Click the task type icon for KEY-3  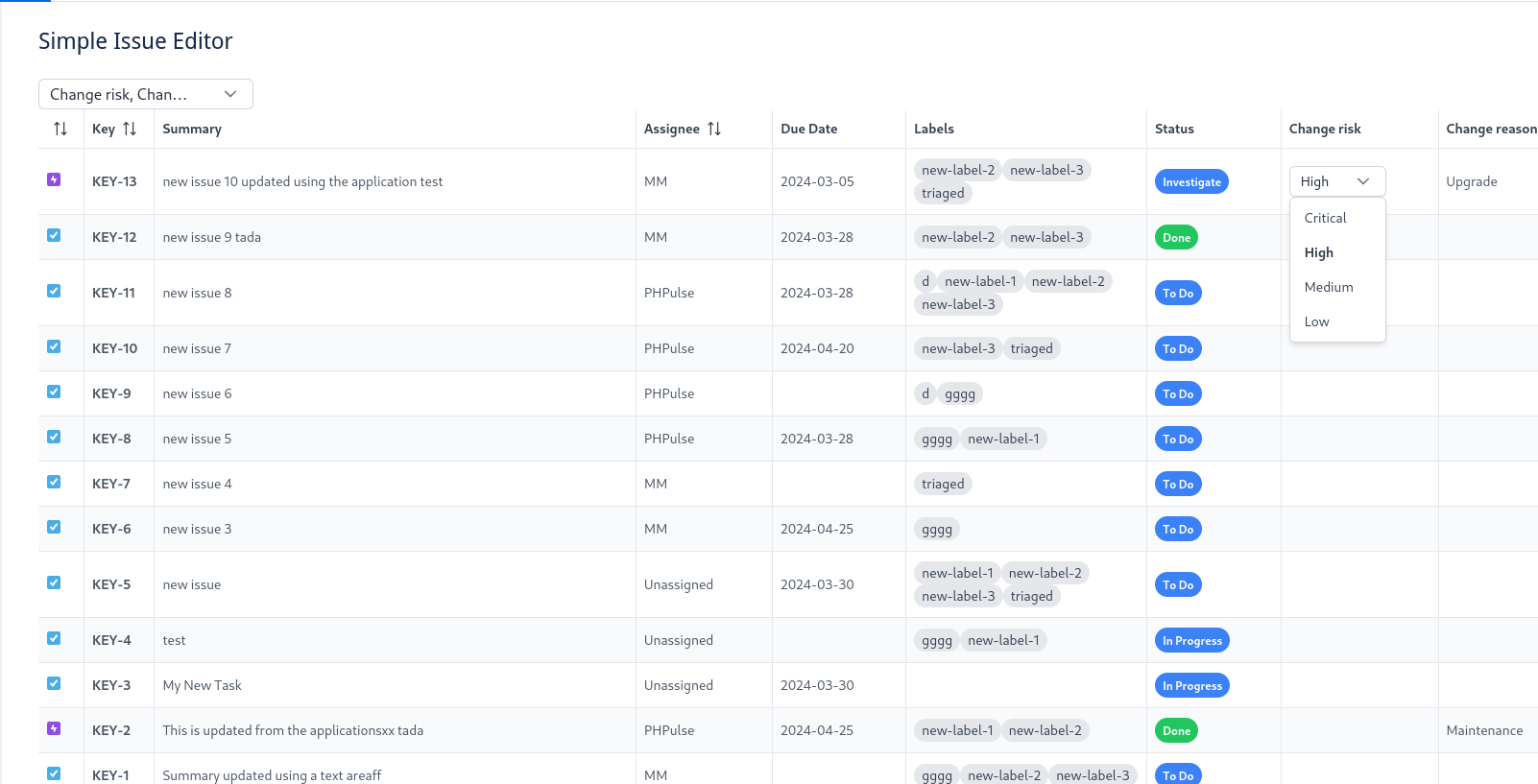(x=54, y=683)
